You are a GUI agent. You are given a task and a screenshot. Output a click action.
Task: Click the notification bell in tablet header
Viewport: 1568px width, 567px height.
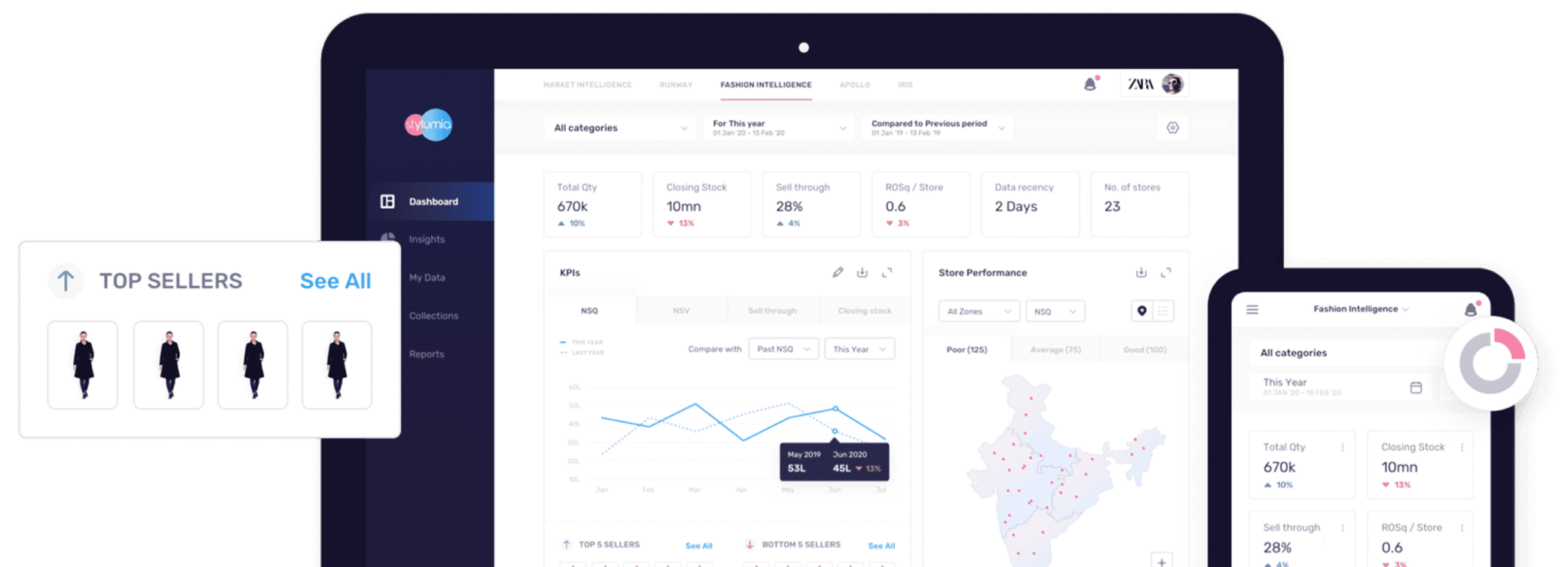click(x=1090, y=84)
